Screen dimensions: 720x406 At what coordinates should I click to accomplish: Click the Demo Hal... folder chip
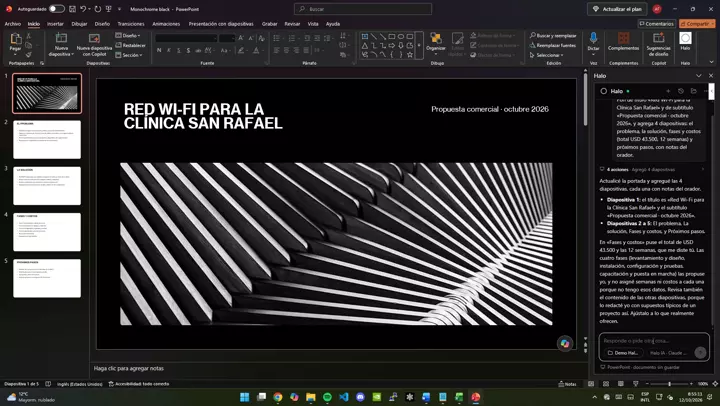(x=623, y=353)
